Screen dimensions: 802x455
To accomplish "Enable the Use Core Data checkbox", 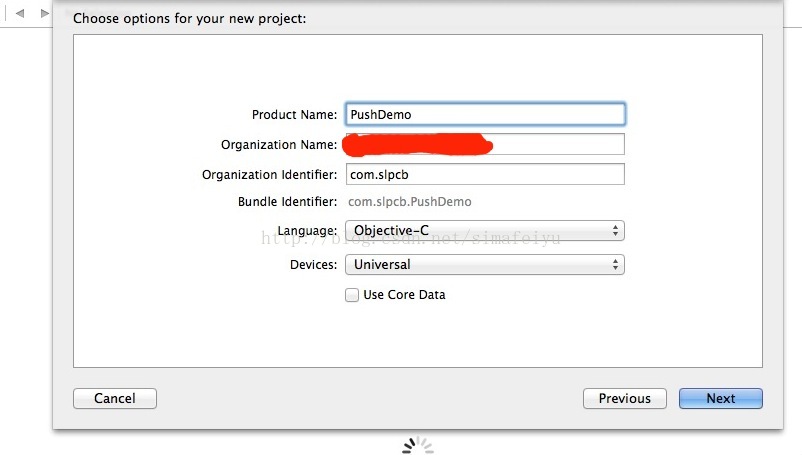I will pos(352,295).
